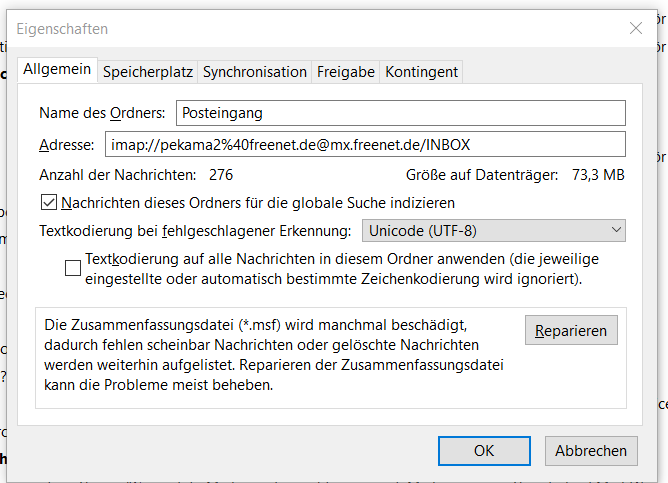This screenshot has width=668, height=483.
Task: Disable indexing folder messages for global search
Action: point(49,203)
